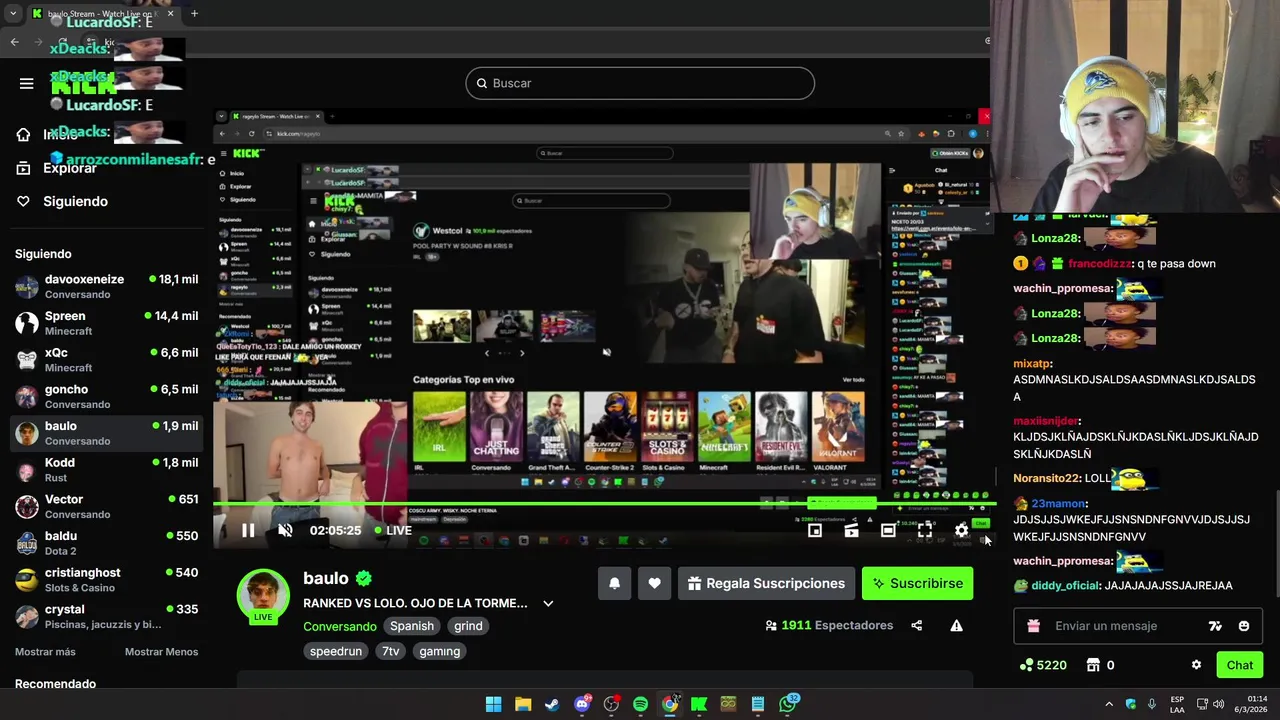The width and height of the screenshot is (1280, 720).
Task: Select the 7tv tag
Action: coord(390,651)
